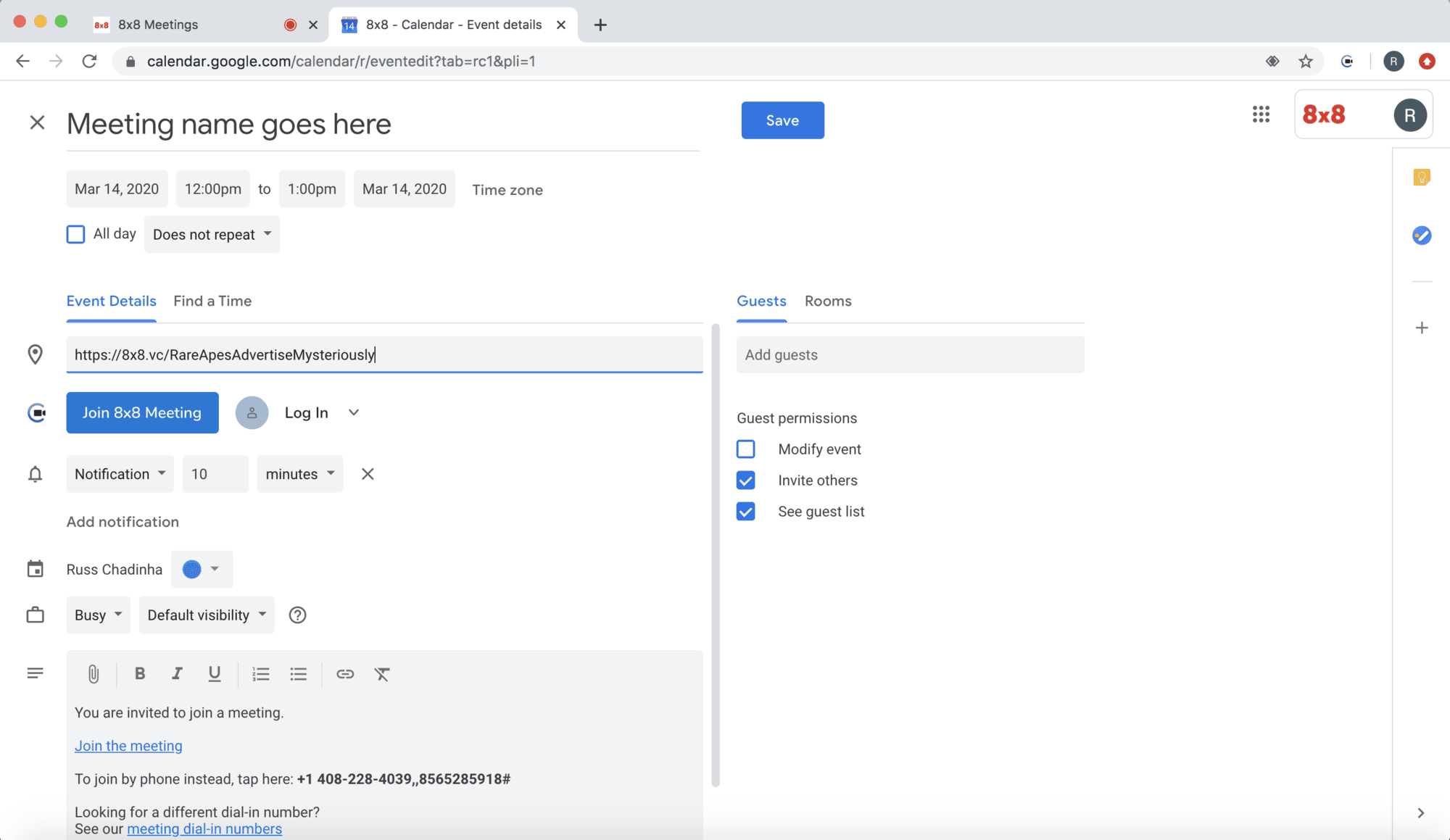This screenshot has width=1450, height=840.
Task: Open the Google Keep side panel icon
Action: pyautogui.click(x=1422, y=177)
